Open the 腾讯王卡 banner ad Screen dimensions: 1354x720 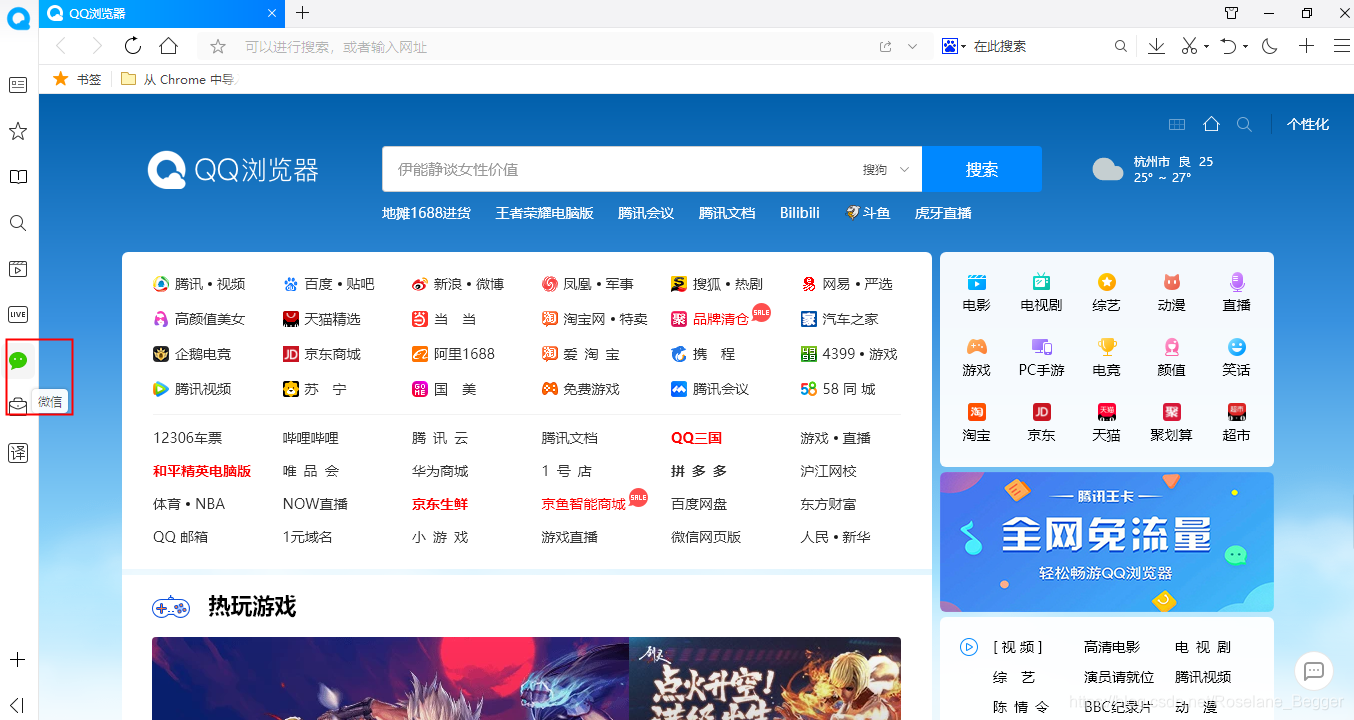(x=1107, y=541)
